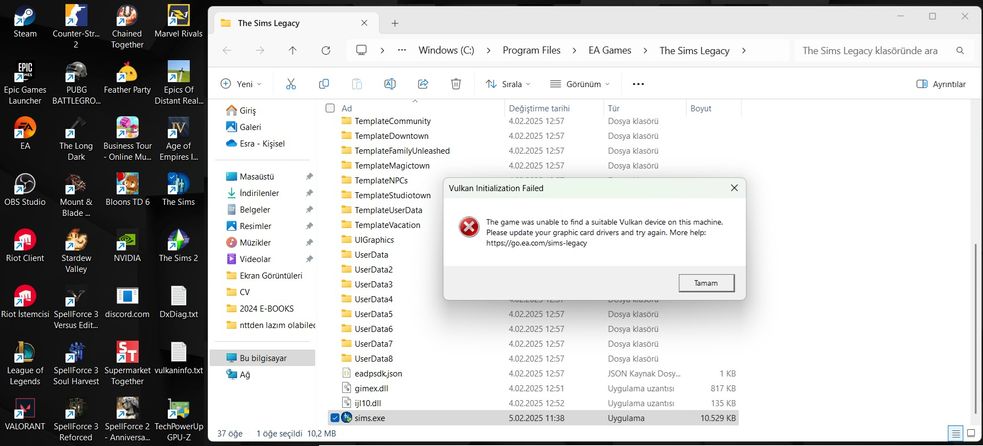Open the Sırala sort dropdown
Screen dimensions: 983x446
[x=508, y=84]
